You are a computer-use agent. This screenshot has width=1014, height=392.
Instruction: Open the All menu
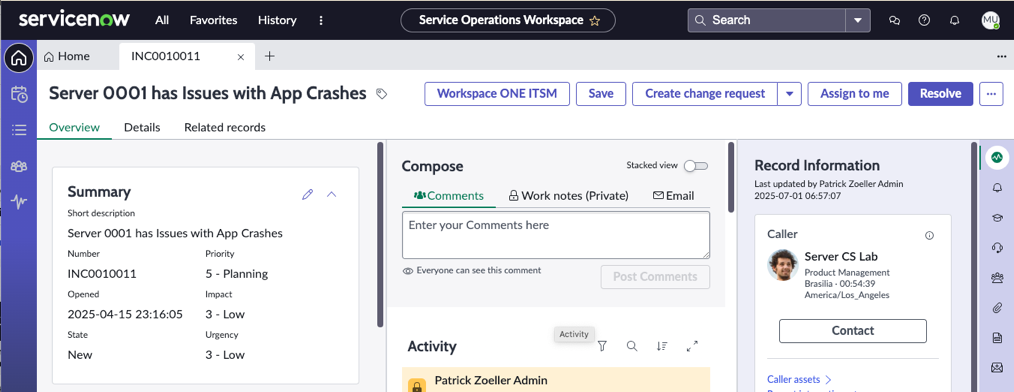(x=162, y=20)
